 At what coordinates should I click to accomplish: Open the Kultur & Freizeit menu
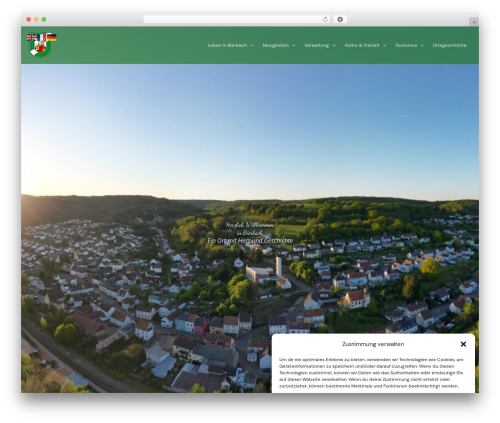pyautogui.click(x=362, y=45)
